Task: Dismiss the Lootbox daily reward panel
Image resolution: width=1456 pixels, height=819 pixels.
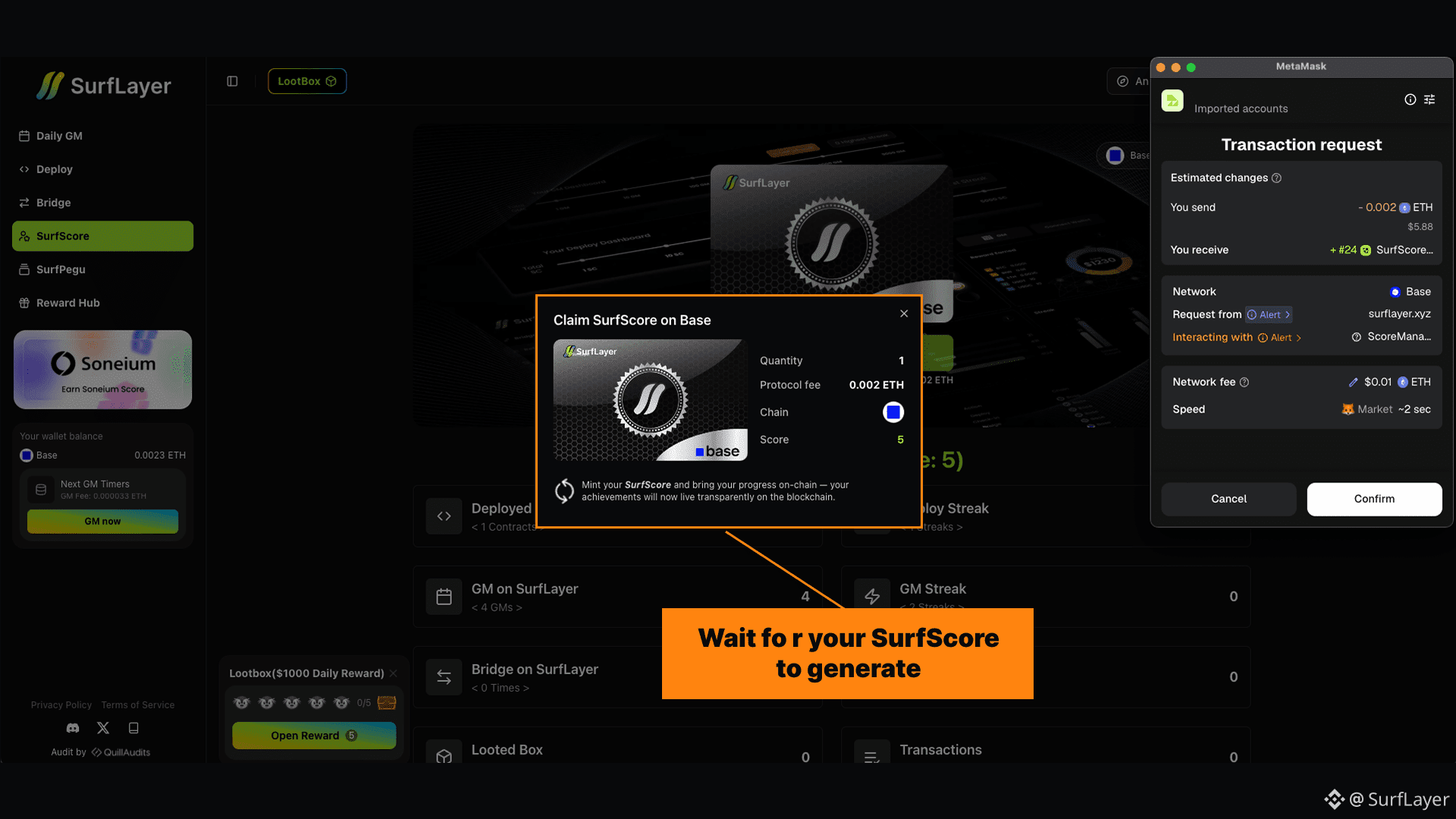Action: (x=393, y=673)
